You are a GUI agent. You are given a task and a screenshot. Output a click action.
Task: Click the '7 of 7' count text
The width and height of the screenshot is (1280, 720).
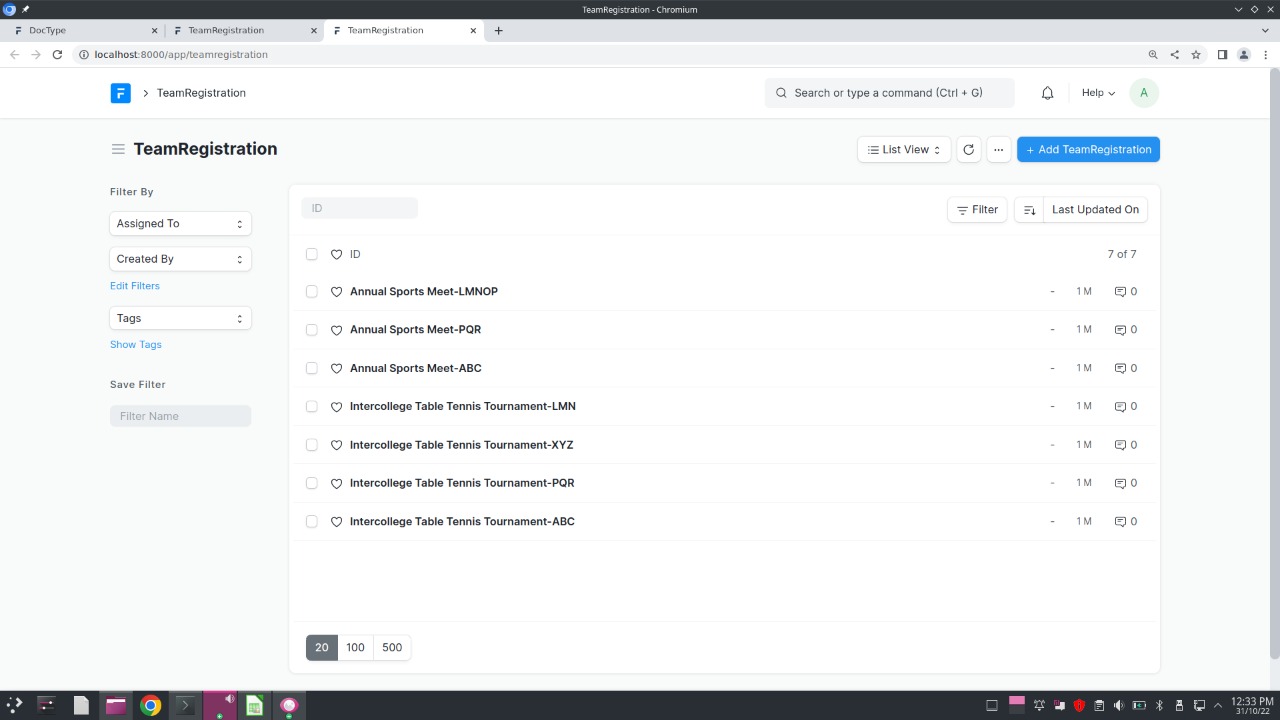point(1122,255)
